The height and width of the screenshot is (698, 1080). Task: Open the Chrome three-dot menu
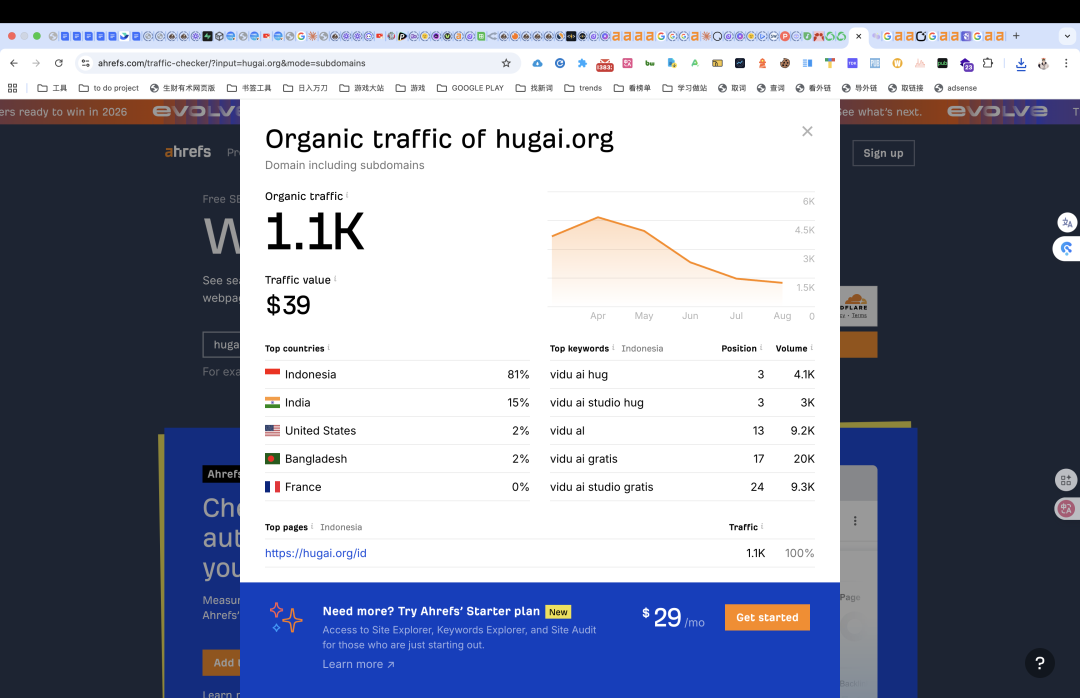click(x=1066, y=63)
